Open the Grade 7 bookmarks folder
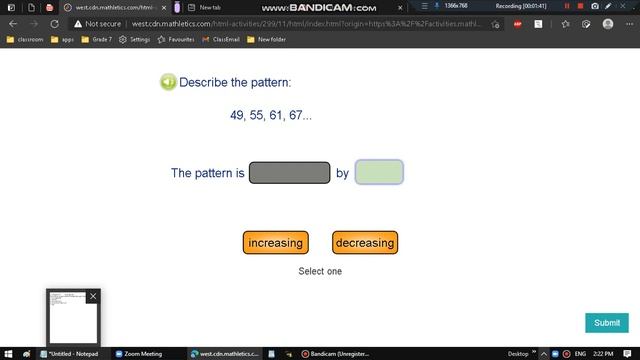640x360 pixels. pyautogui.click(x=97, y=40)
